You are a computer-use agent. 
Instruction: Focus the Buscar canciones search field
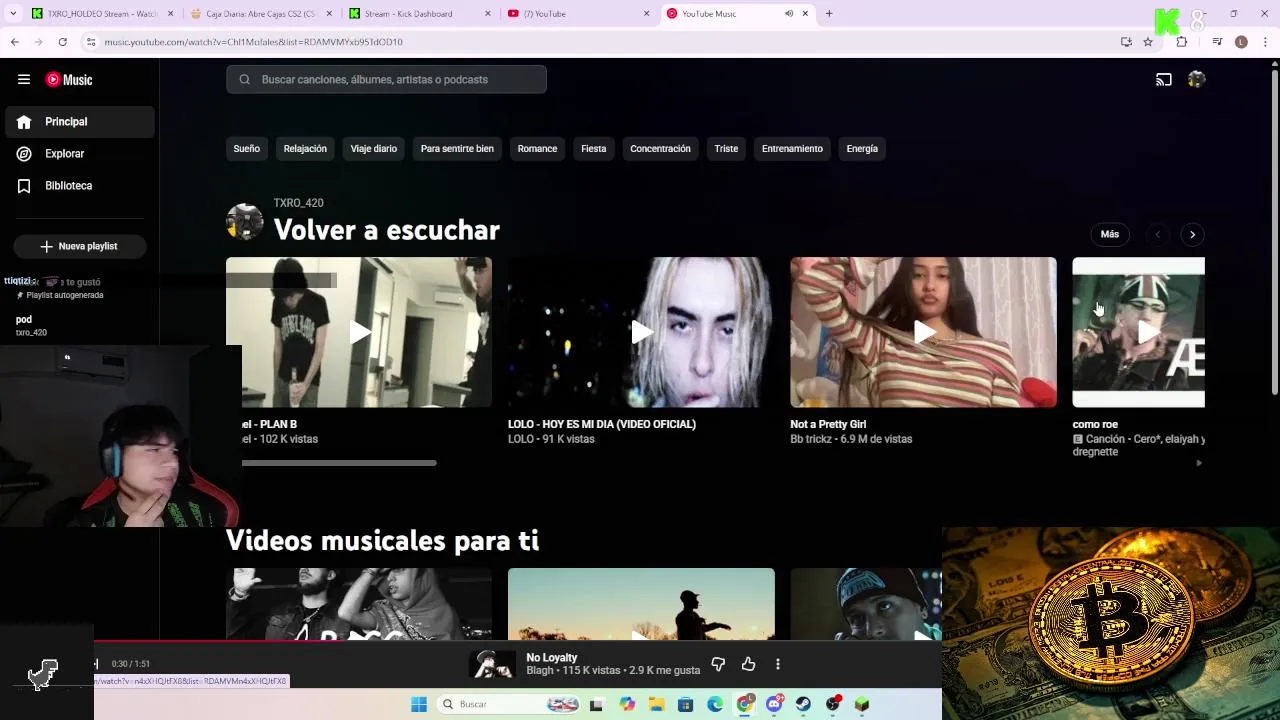pos(386,79)
